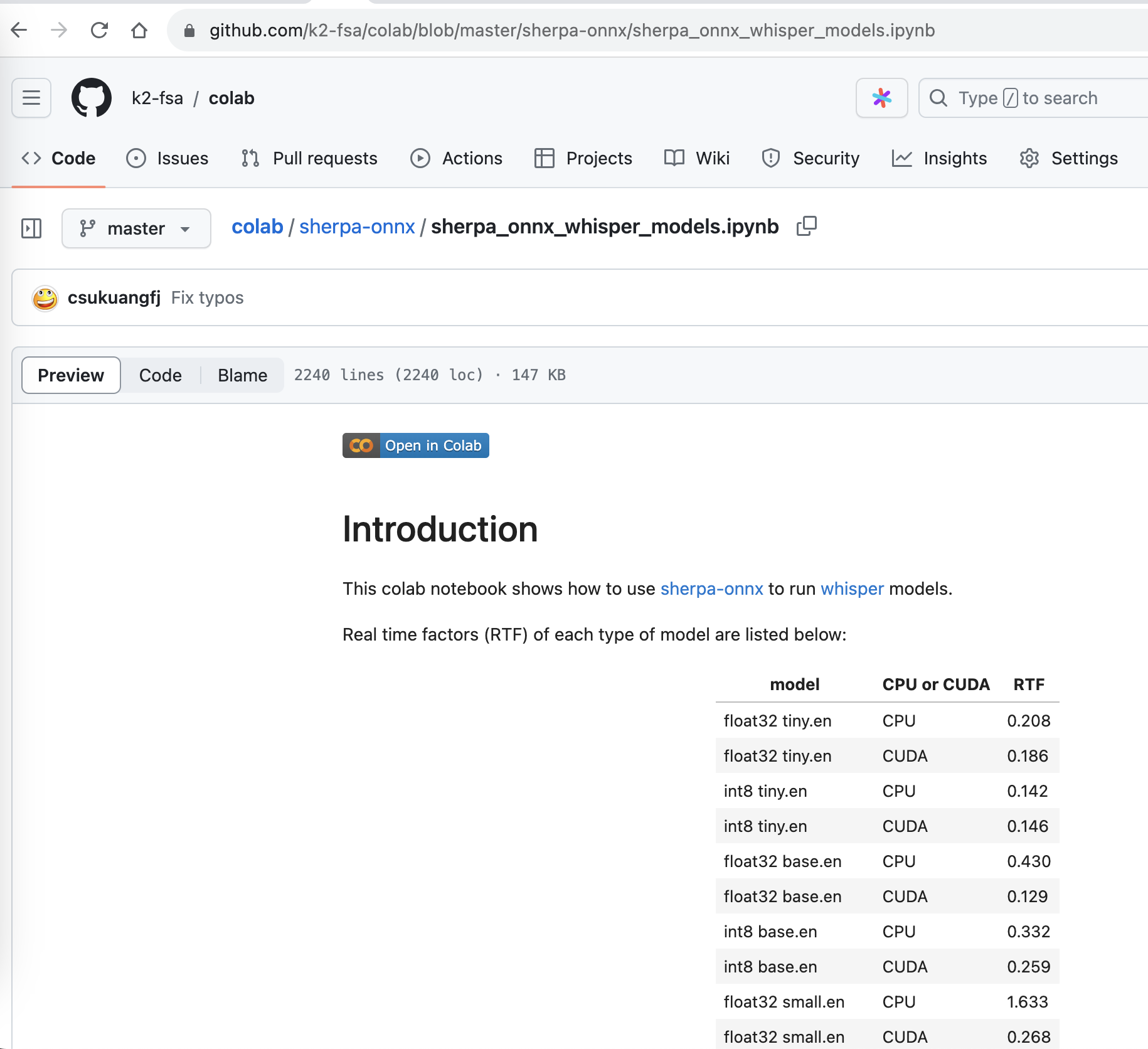1148x1049 pixels.
Task: Switch to Code file view
Action: tap(161, 375)
